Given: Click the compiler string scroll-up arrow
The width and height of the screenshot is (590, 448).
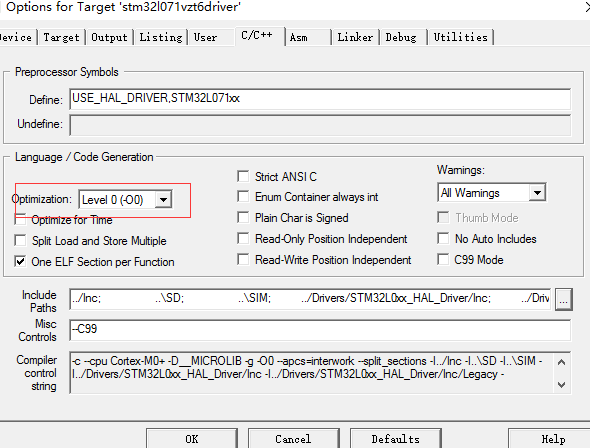Looking at the screenshot, I should [561, 362].
